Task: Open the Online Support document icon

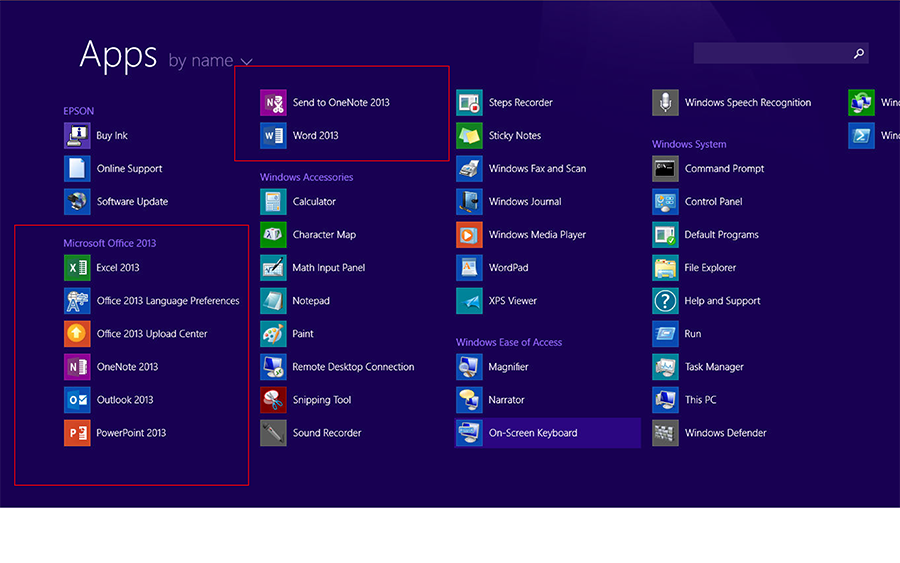Action: coord(77,169)
